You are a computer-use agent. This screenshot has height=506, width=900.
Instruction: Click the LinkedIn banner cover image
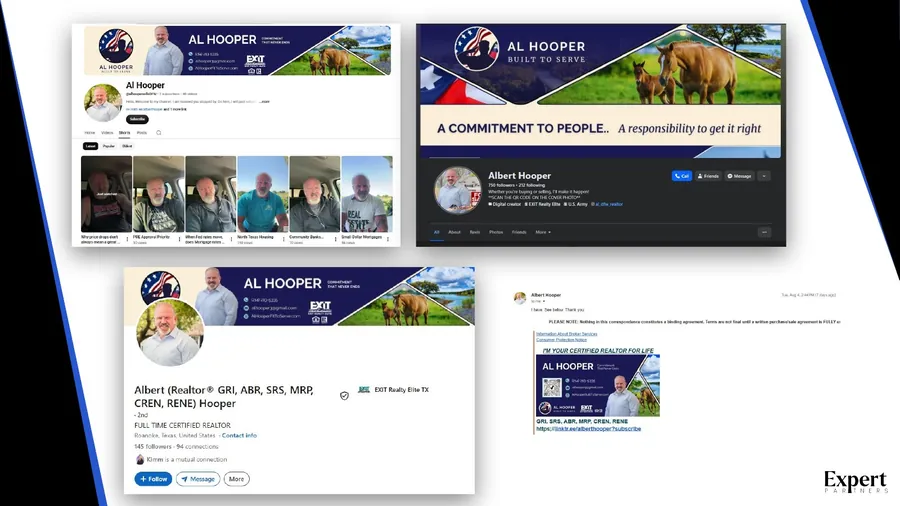pyautogui.click(x=299, y=297)
